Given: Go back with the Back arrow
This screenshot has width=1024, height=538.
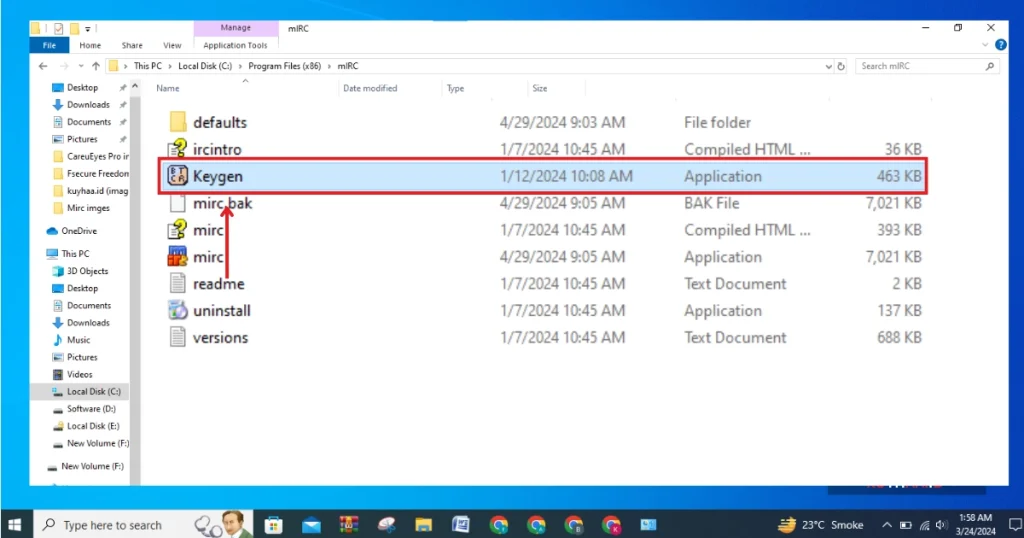Looking at the screenshot, I should pyautogui.click(x=43, y=66).
